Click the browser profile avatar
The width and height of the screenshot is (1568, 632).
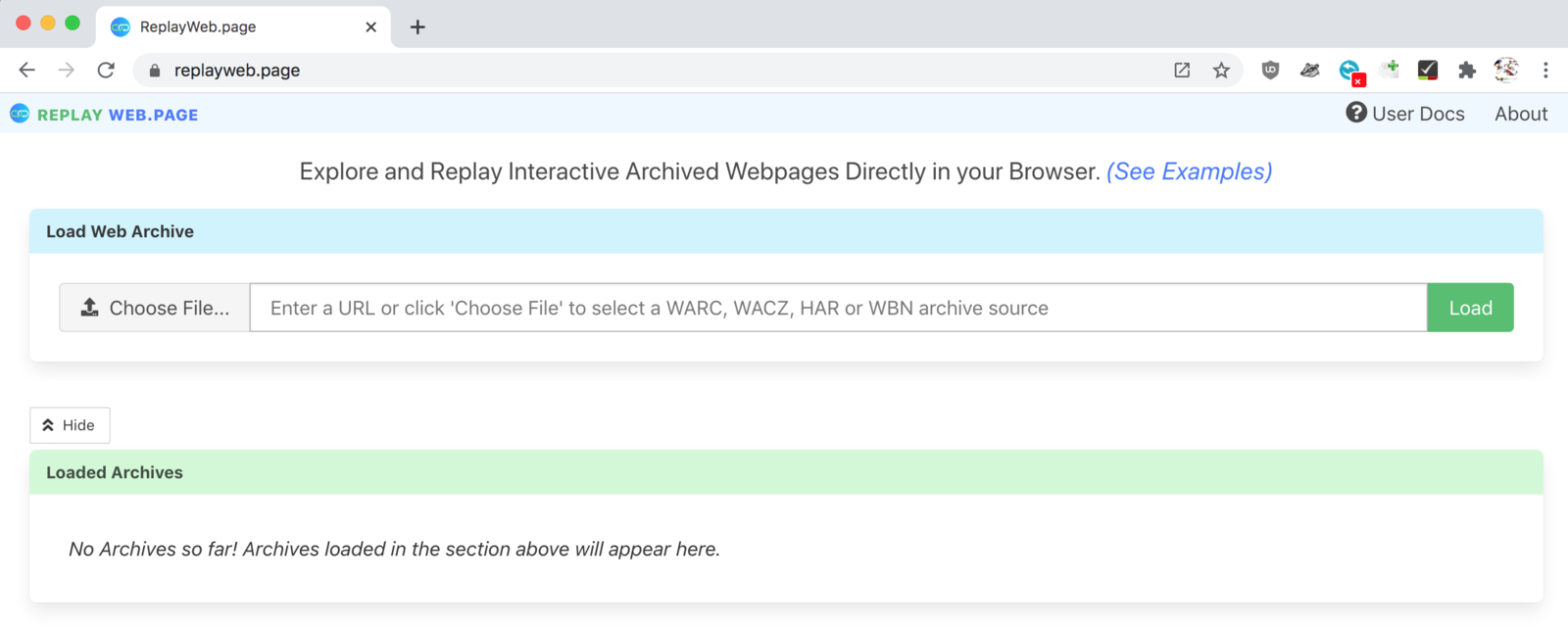pyautogui.click(x=1506, y=70)
